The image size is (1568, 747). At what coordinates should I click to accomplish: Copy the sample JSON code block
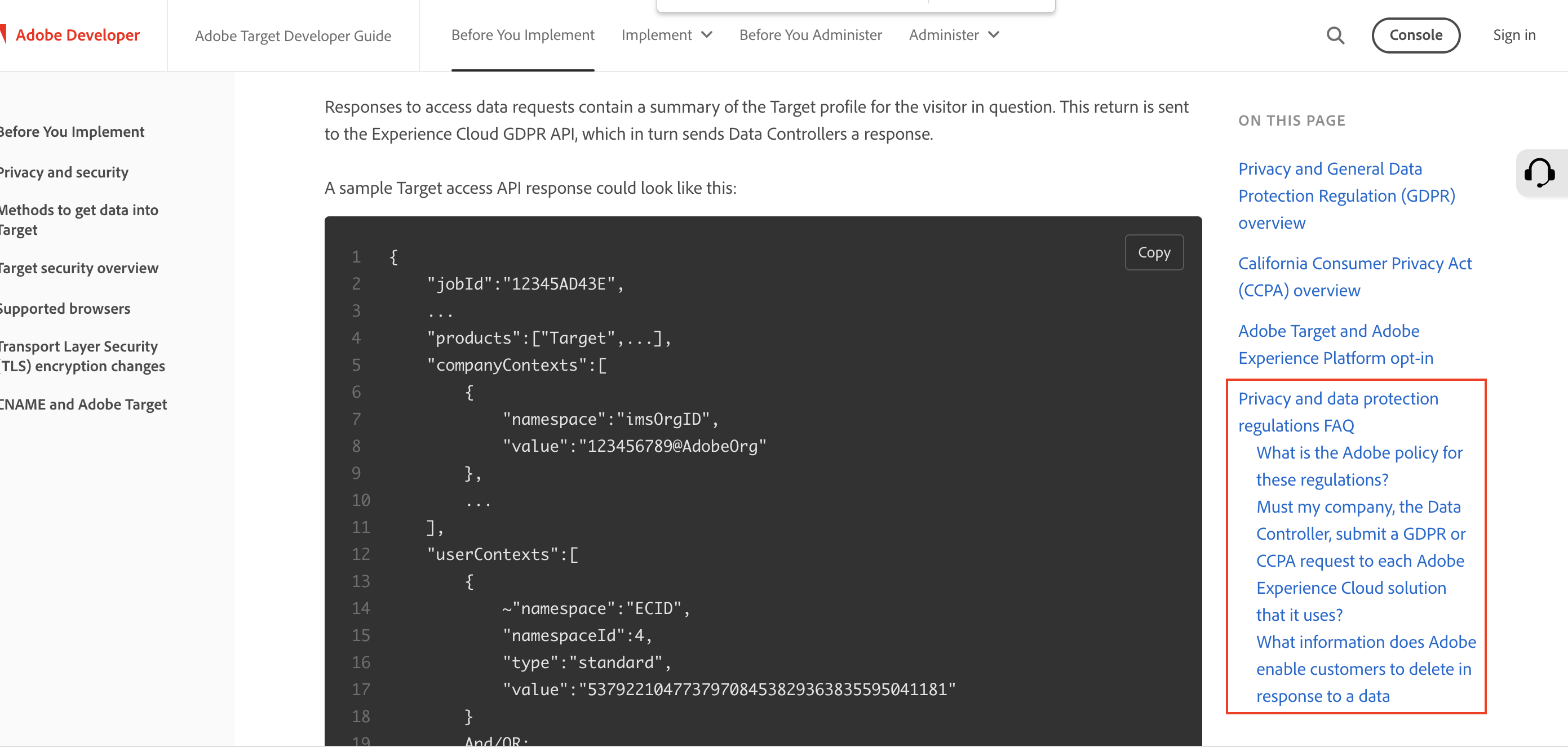1154,252
